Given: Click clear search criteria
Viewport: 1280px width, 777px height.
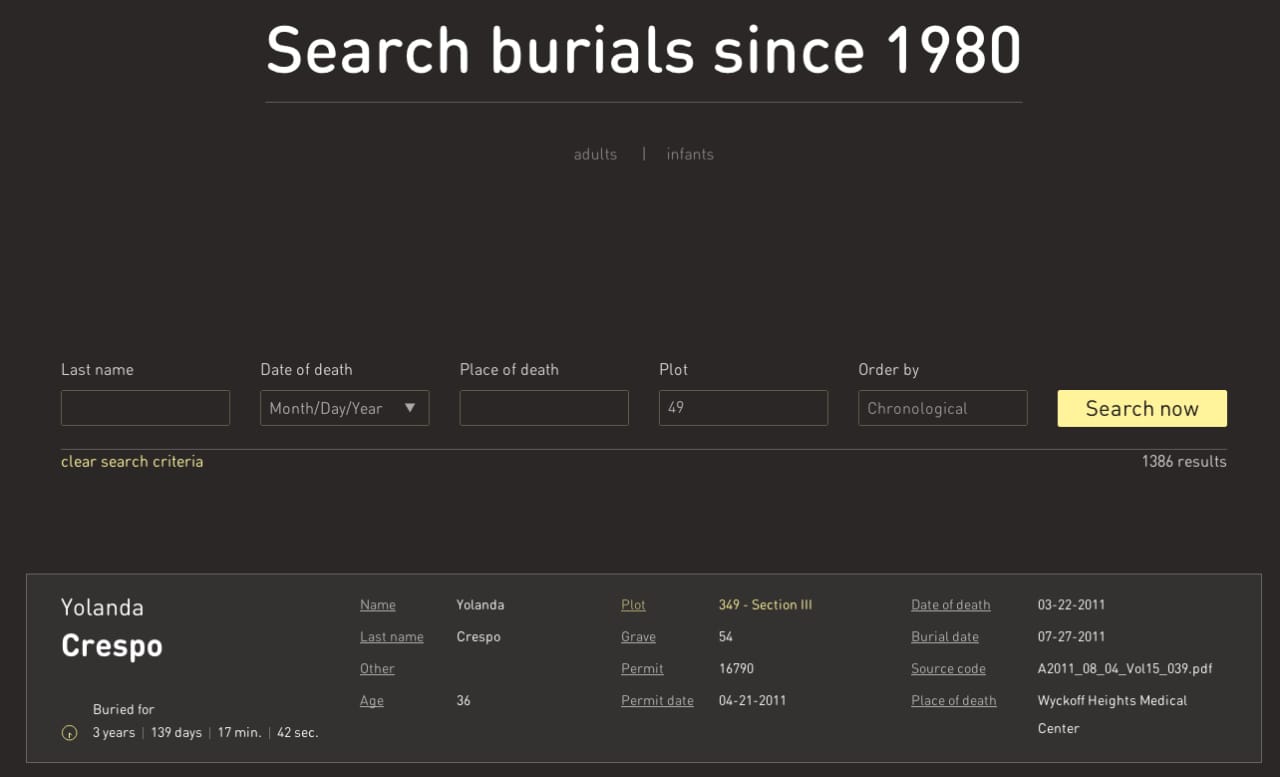Looking at the screenshot, I should coord(131,462).
